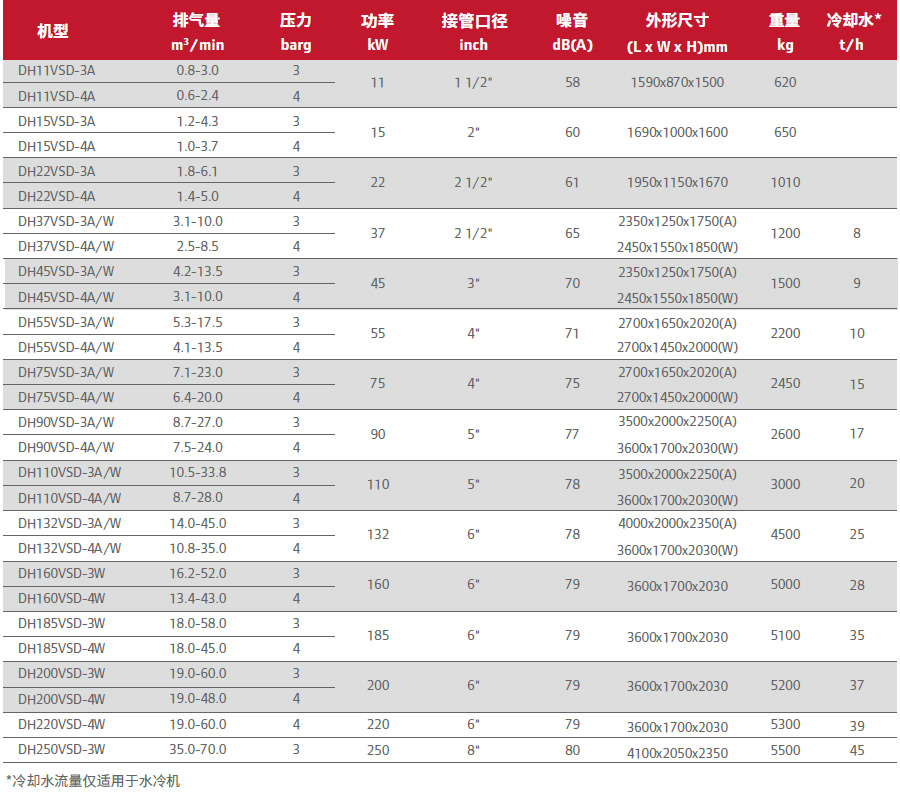Click the 机型 column header
The height and width of the screenshot is (798, 900).
tap(53, 32)
